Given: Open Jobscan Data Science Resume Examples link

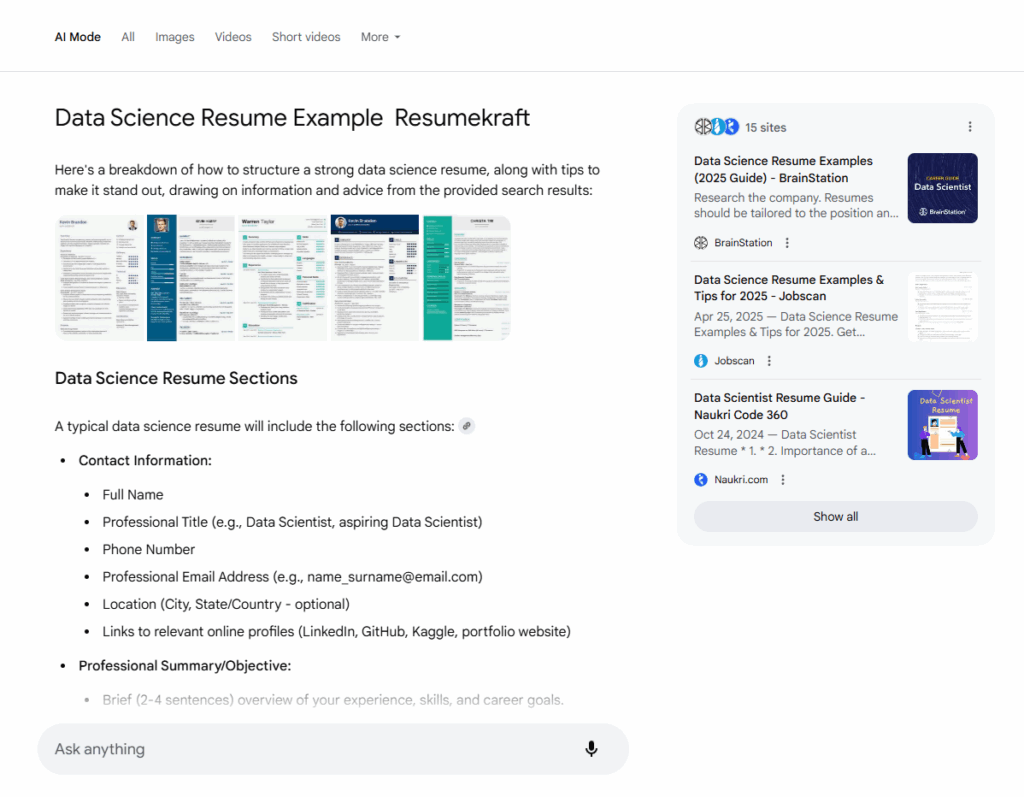Looking at the screenshot, I should click(x=789, y=288).
